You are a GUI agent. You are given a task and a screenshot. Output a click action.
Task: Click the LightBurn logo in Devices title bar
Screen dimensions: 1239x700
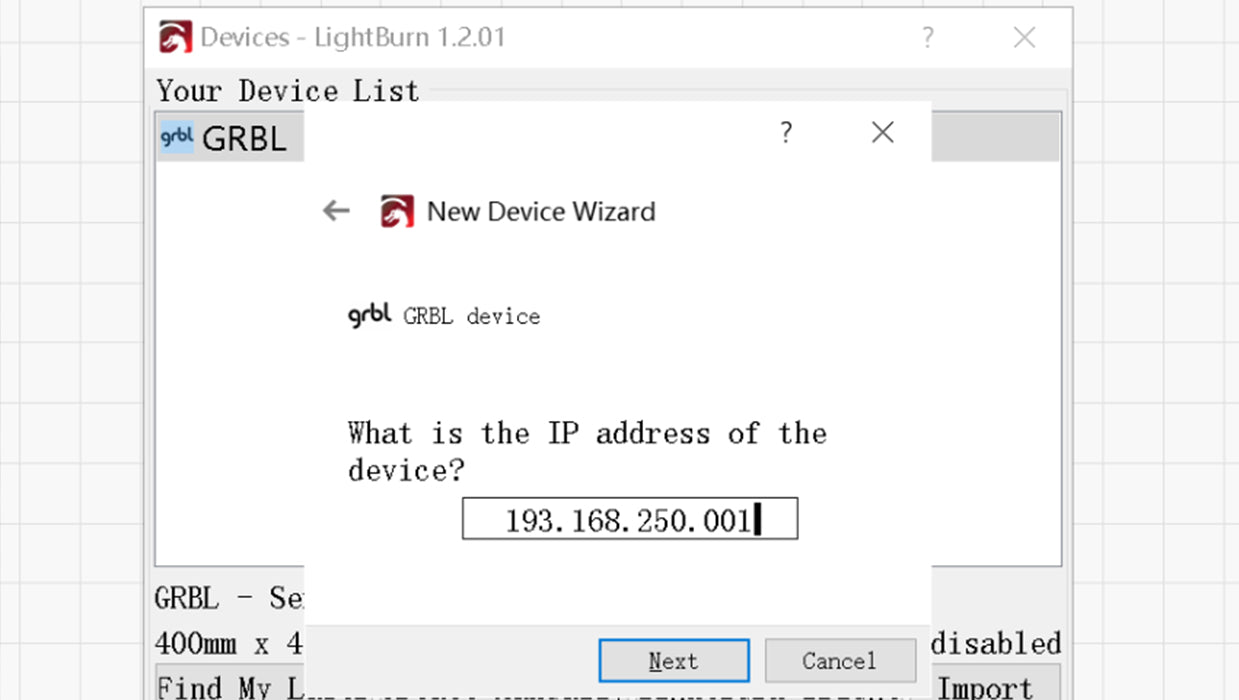point(175,38)
